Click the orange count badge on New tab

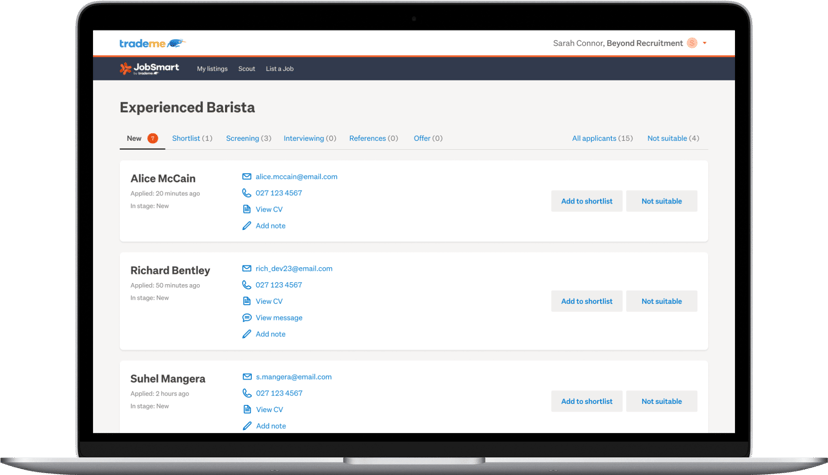(x=153, y=138)
